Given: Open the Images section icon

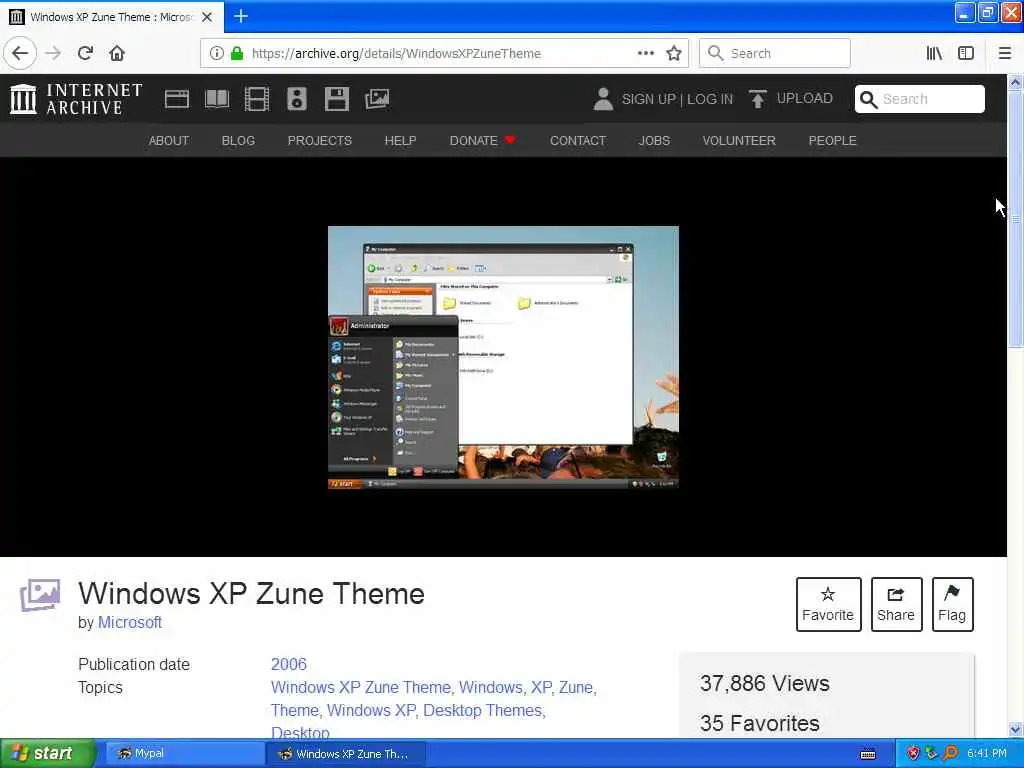Looking at the screenshot, I should click(377, 99).
